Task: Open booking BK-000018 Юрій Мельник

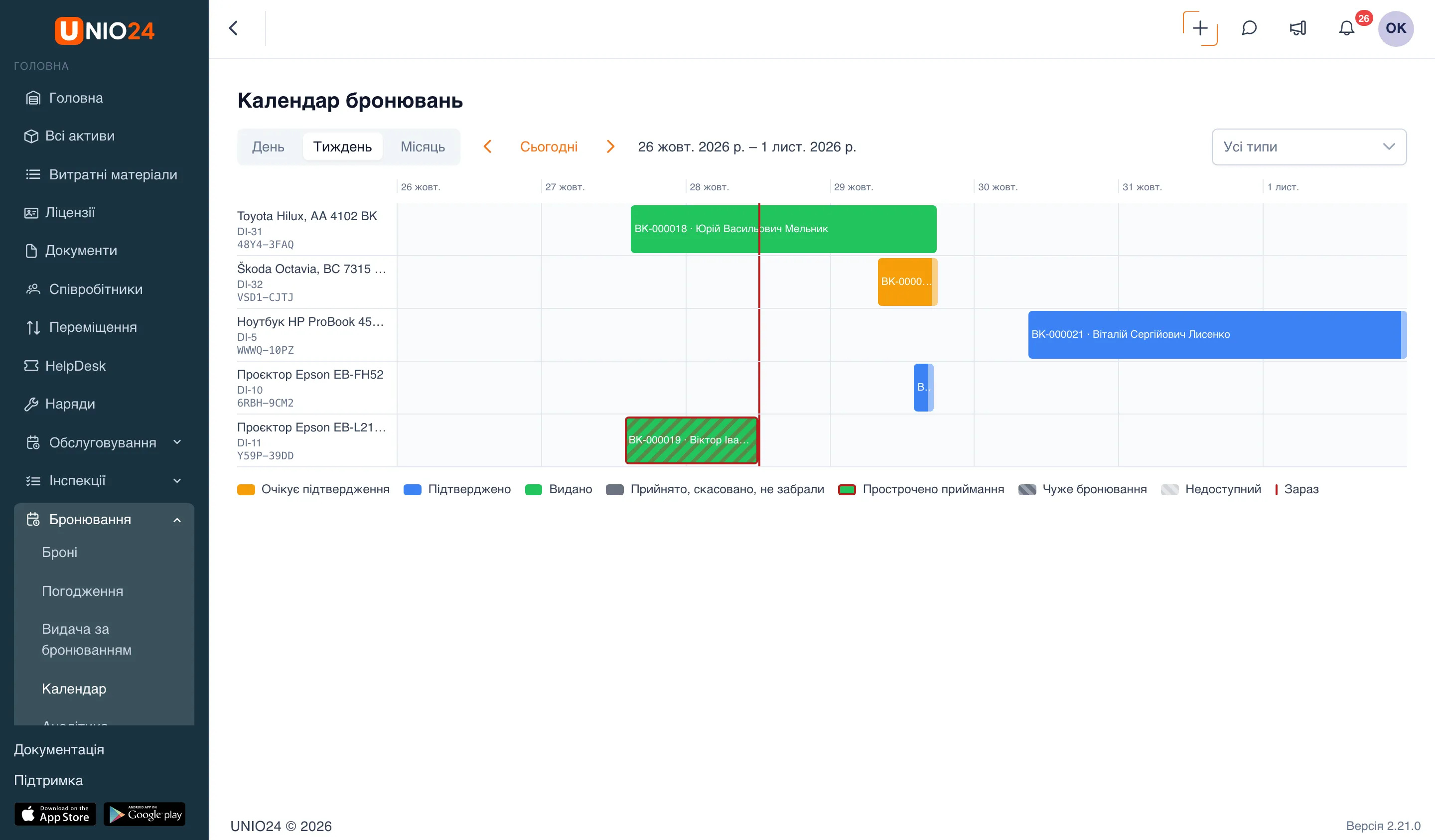Action: (x=784, y=229)
